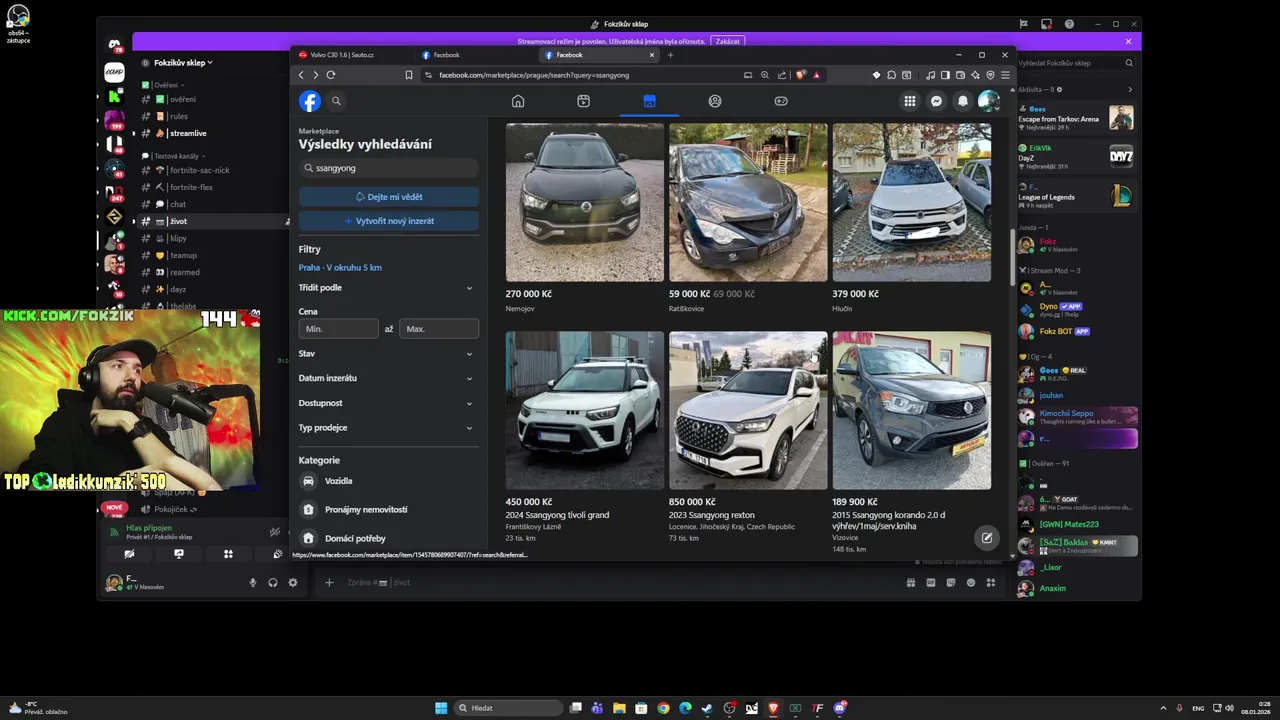Click the Vozidla category icon
Image resolution: width=1280 pixels, height=720 pixels.
[309, 481]
